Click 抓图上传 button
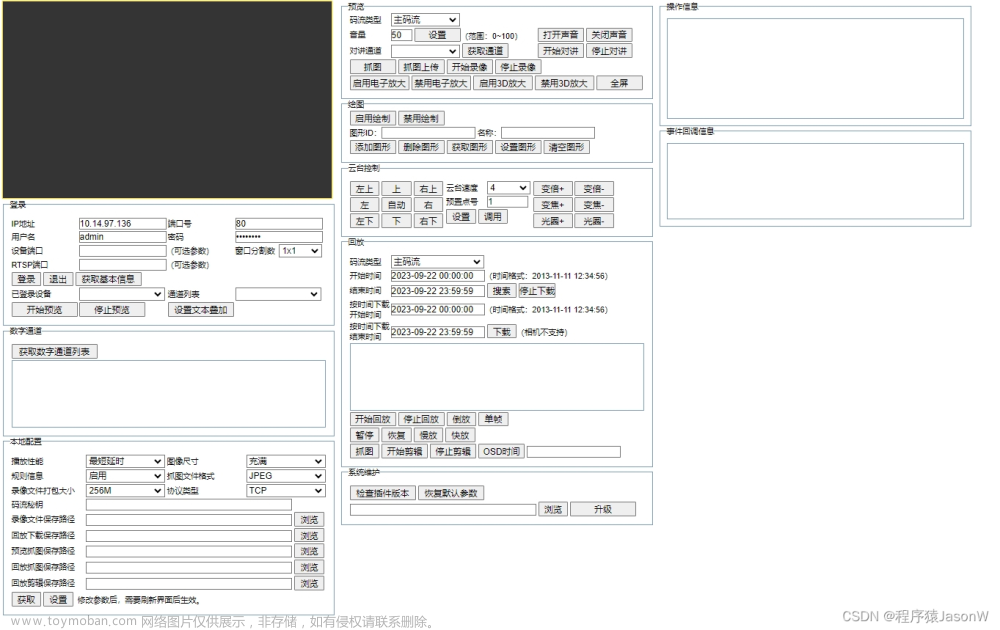Screen dimensions: 1000x630 click(x=422, y=67)
